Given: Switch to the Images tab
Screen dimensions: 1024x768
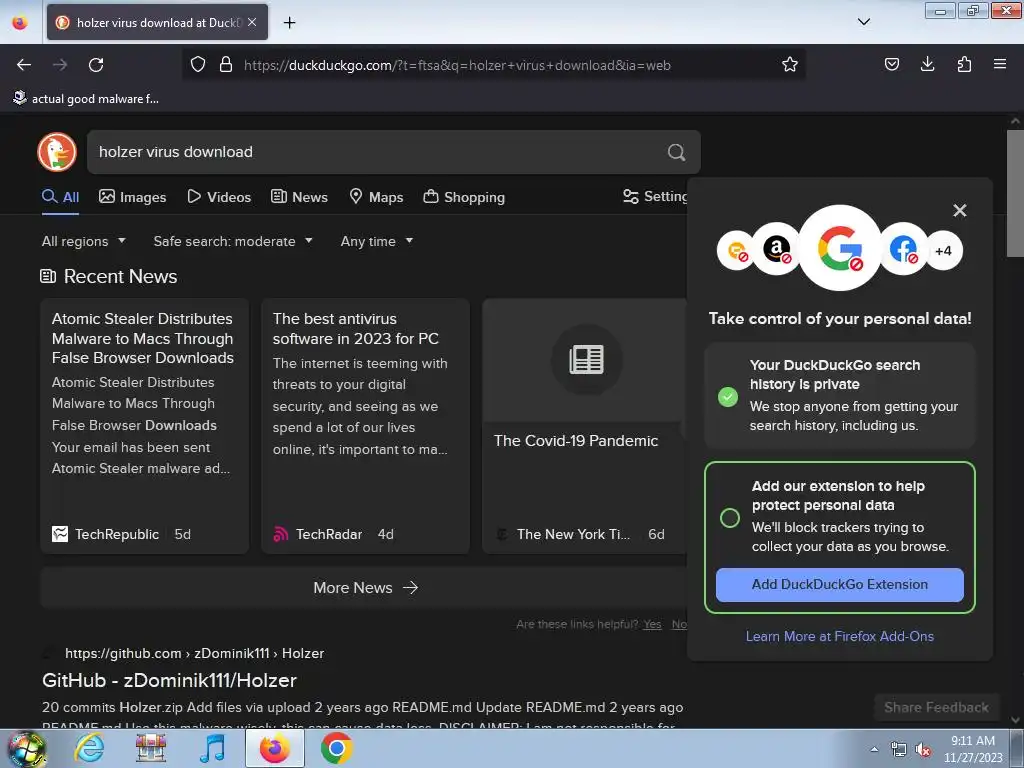Looking at the screenshot, I should tap(133, 197).
